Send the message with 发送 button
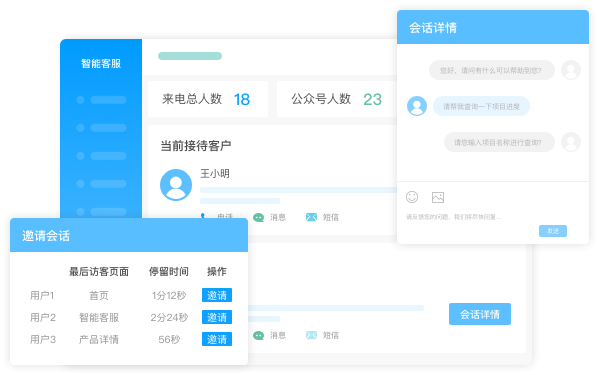This screenshot has width=599, height=375. pos(553,231)
